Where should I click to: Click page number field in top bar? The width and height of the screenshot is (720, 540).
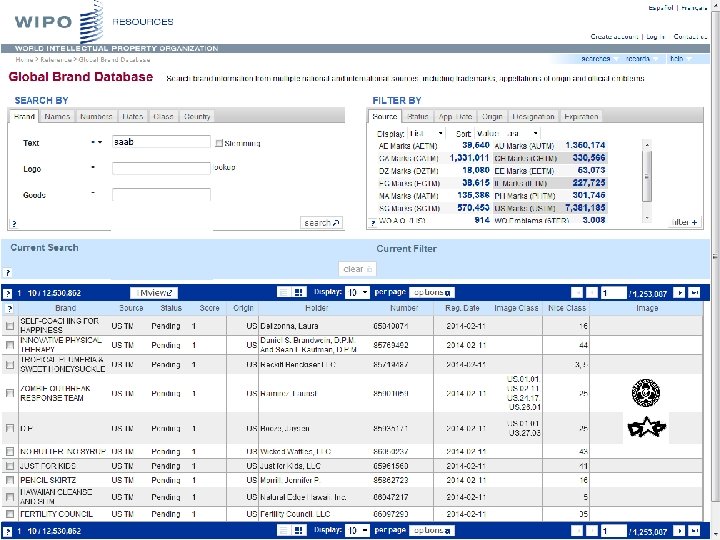614,293
